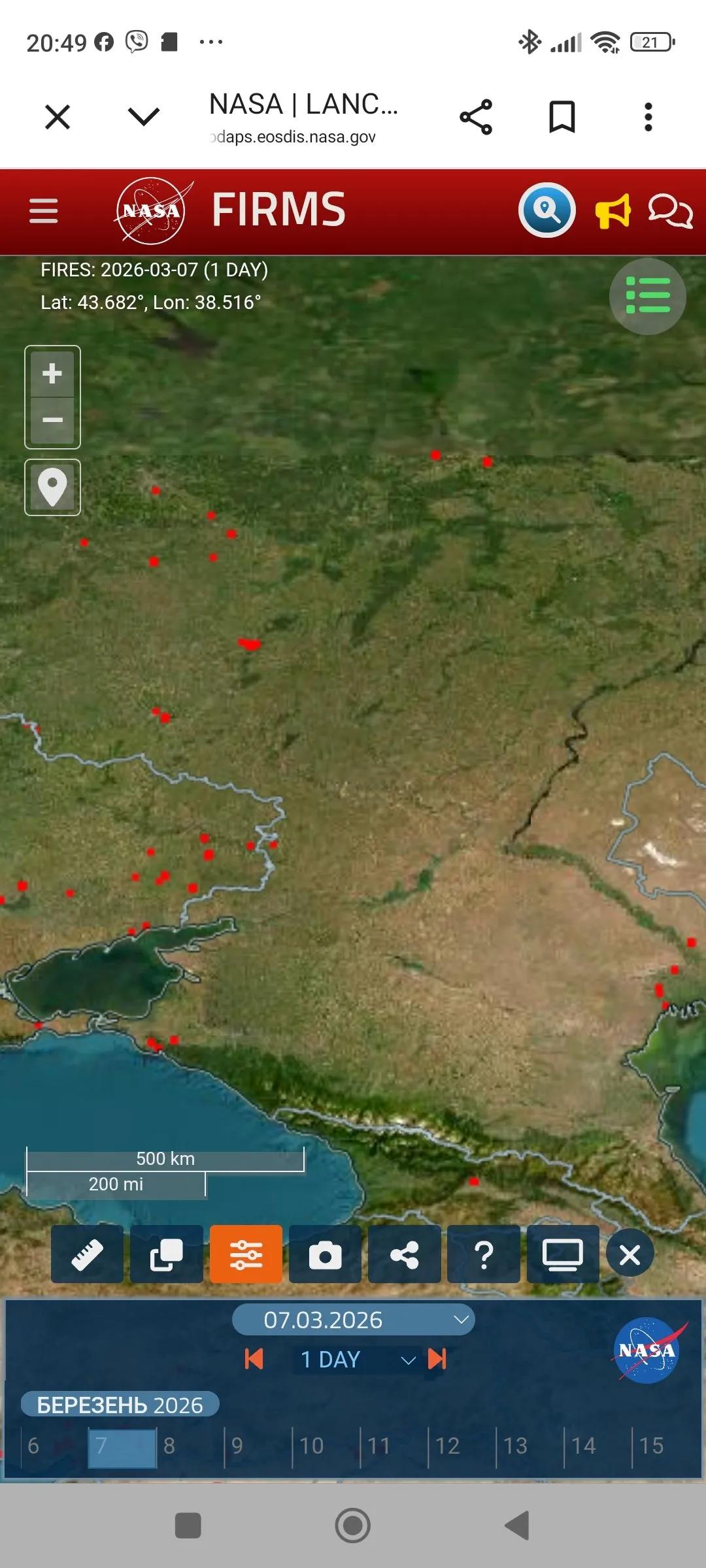The height and width of the screenshot is (1568, 706).
Task: Switch to full screen monitor icon
Action: 563,1255
